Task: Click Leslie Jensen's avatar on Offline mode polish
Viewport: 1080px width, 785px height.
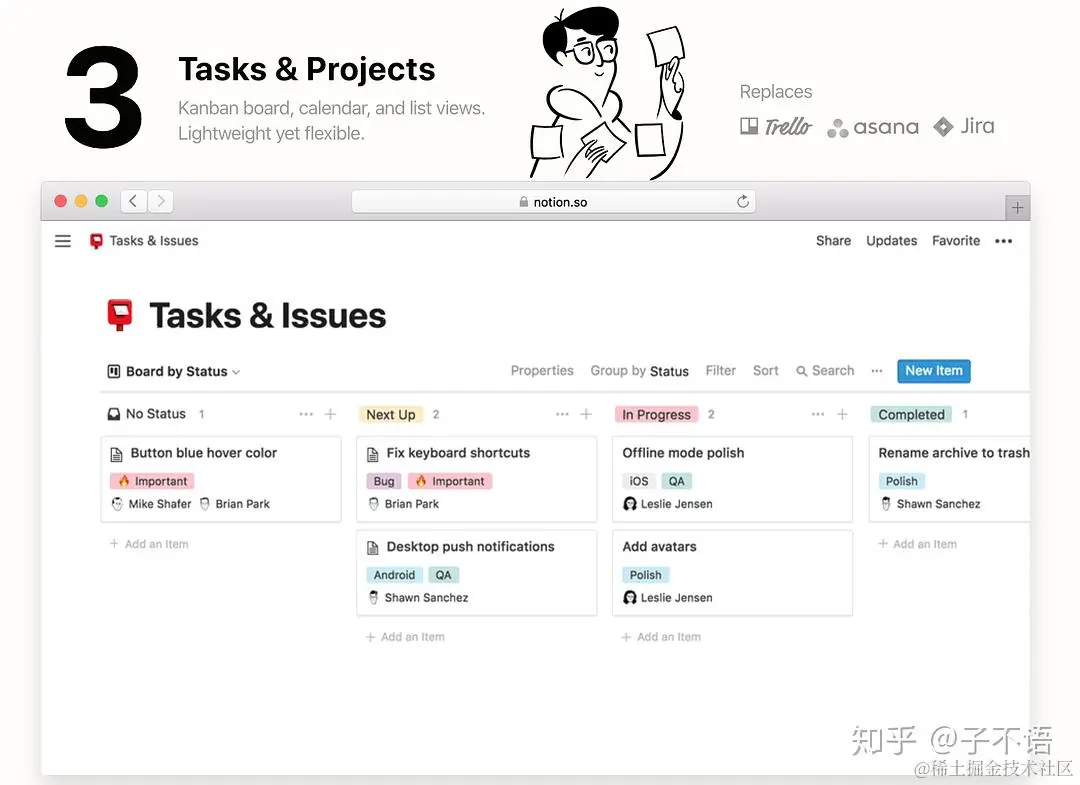Action: [630, 504]
